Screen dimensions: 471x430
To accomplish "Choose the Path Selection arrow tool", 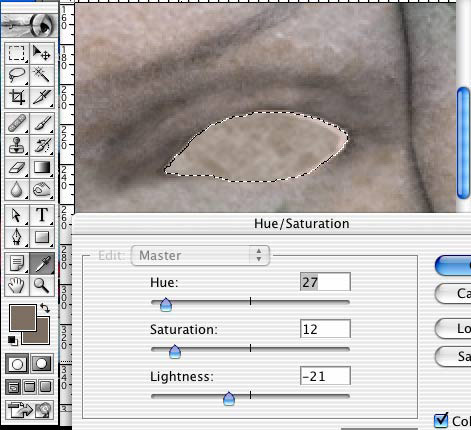I will 17,215.
